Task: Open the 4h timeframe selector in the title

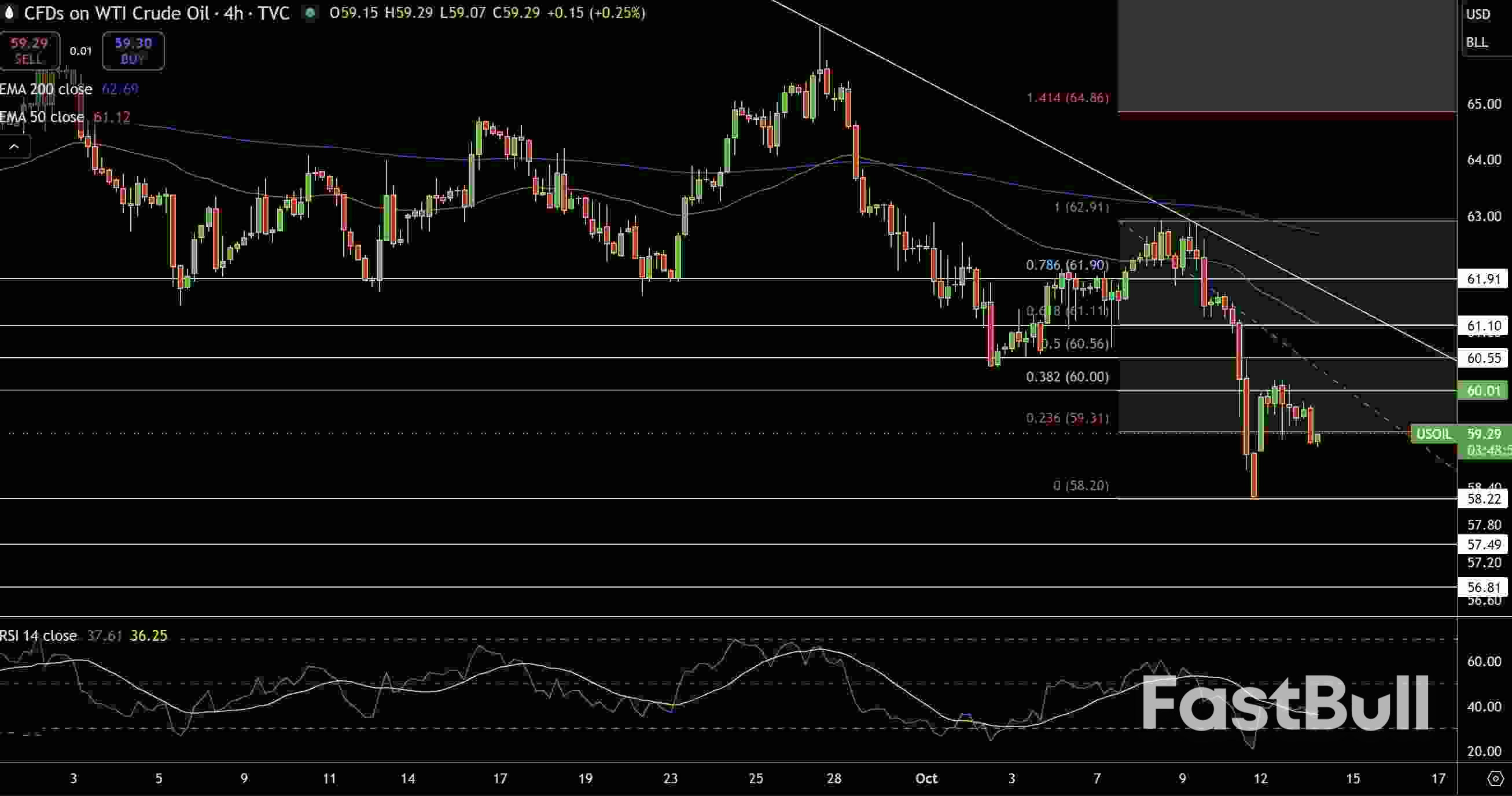Action: 231,13
